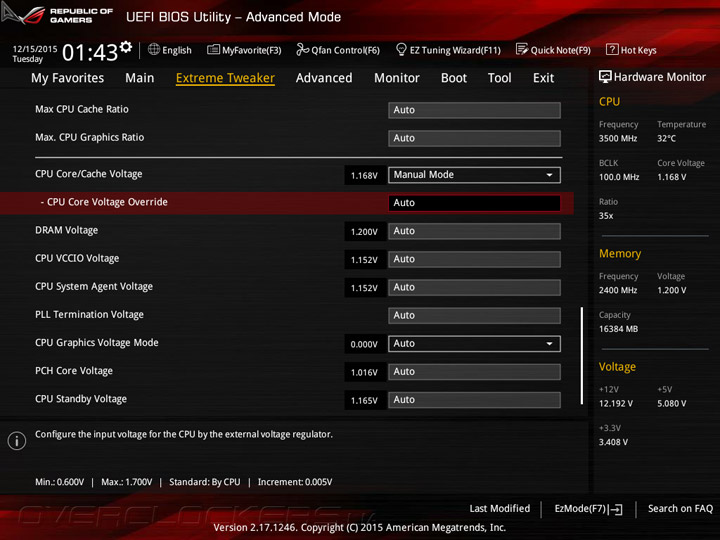Viewport: 720px width, 540px height.
Task: Click Last Modified
Action: tap(499, 509)
